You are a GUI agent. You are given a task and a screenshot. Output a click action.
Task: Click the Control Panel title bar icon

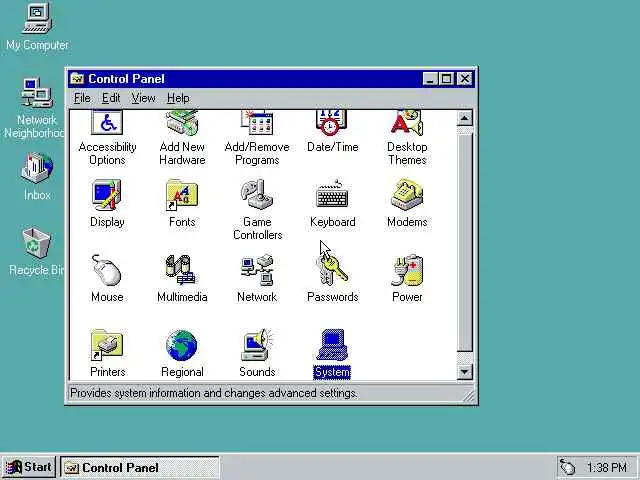tap(77, 78)
